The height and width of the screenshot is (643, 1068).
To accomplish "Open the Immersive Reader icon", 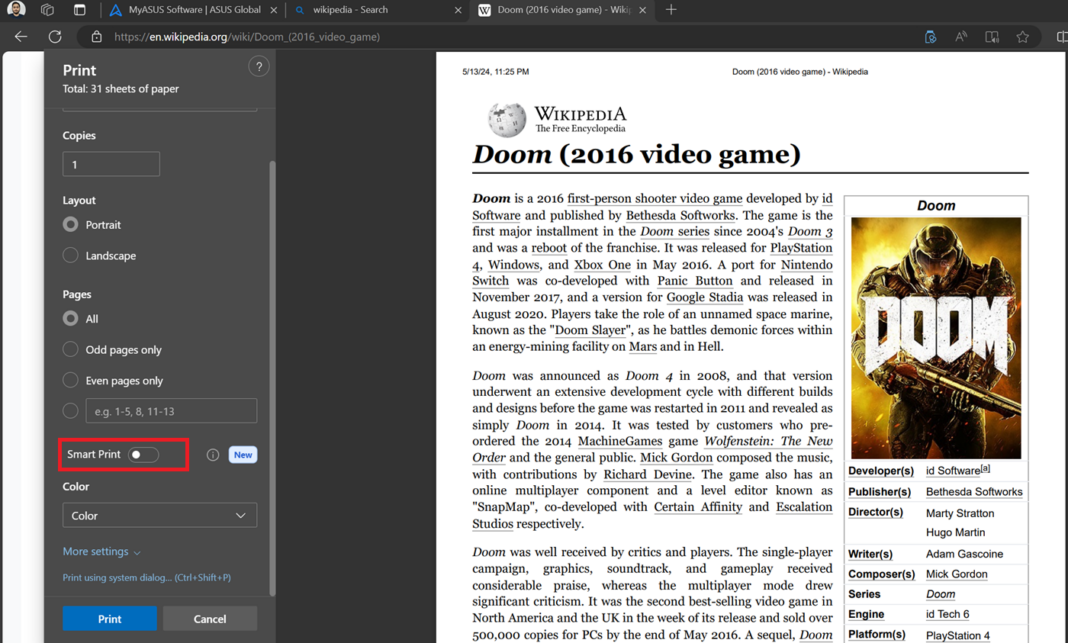I will pos(991,36).
